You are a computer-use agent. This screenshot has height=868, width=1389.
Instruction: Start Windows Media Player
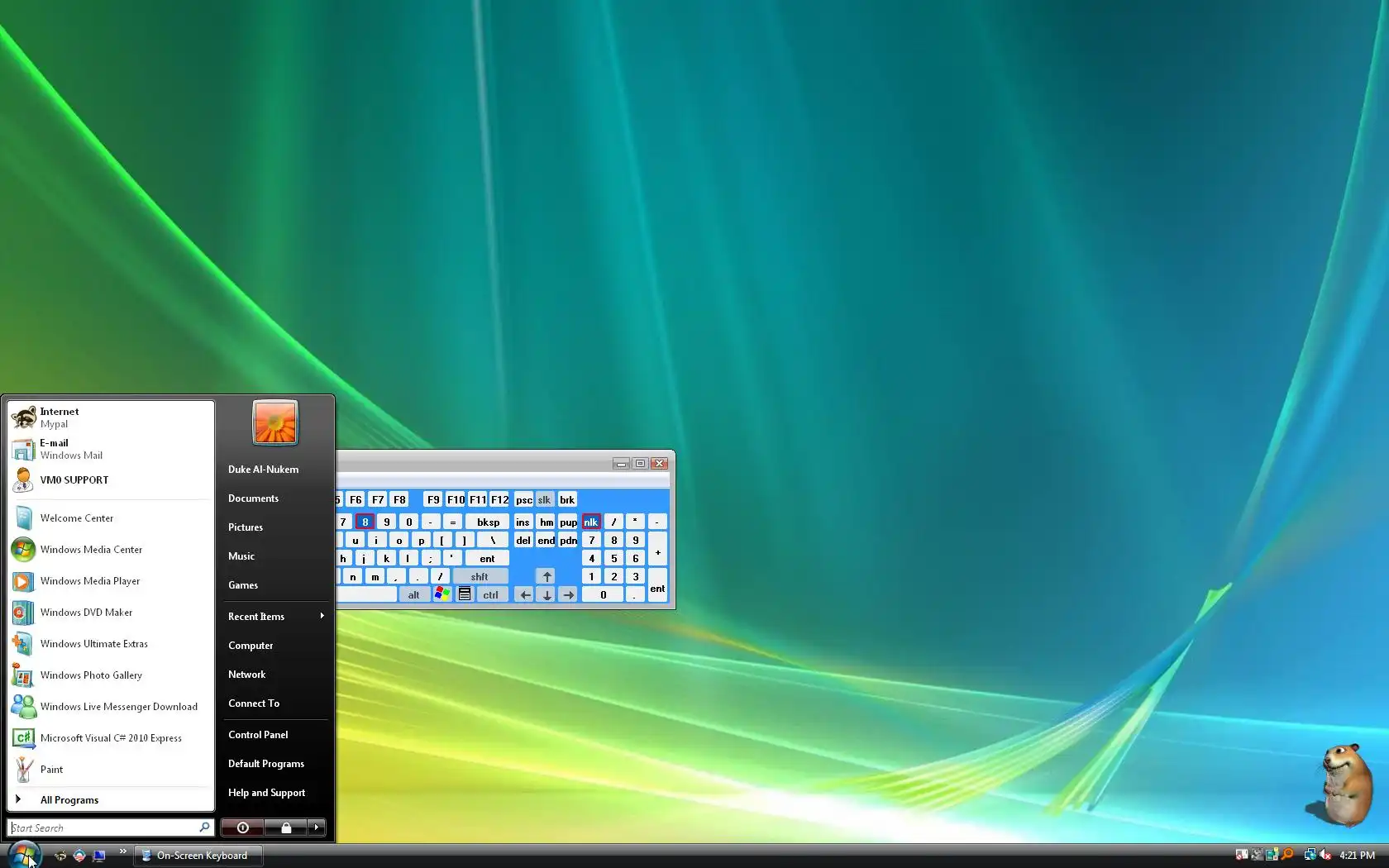click(x=111, y=581)
